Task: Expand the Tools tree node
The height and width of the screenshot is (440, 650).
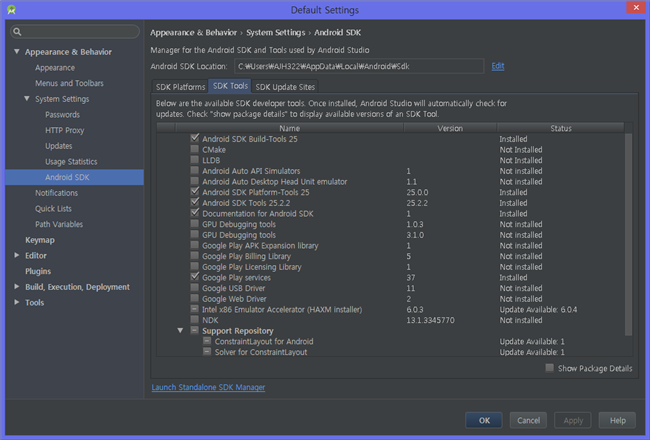Action: (17, 302)
